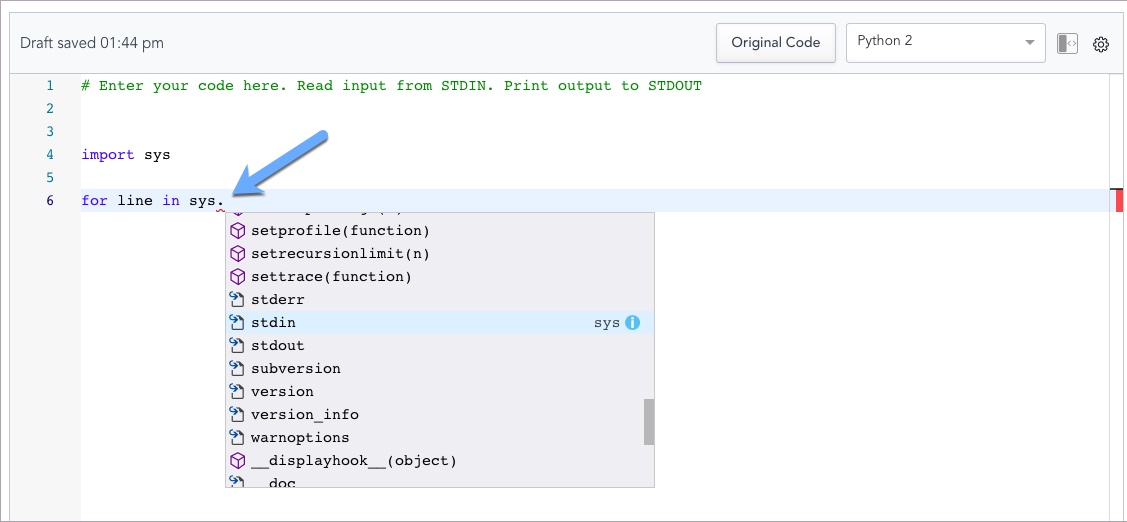Open the editor settings gear icon

pyautogui.click(x=1101, y=44)
